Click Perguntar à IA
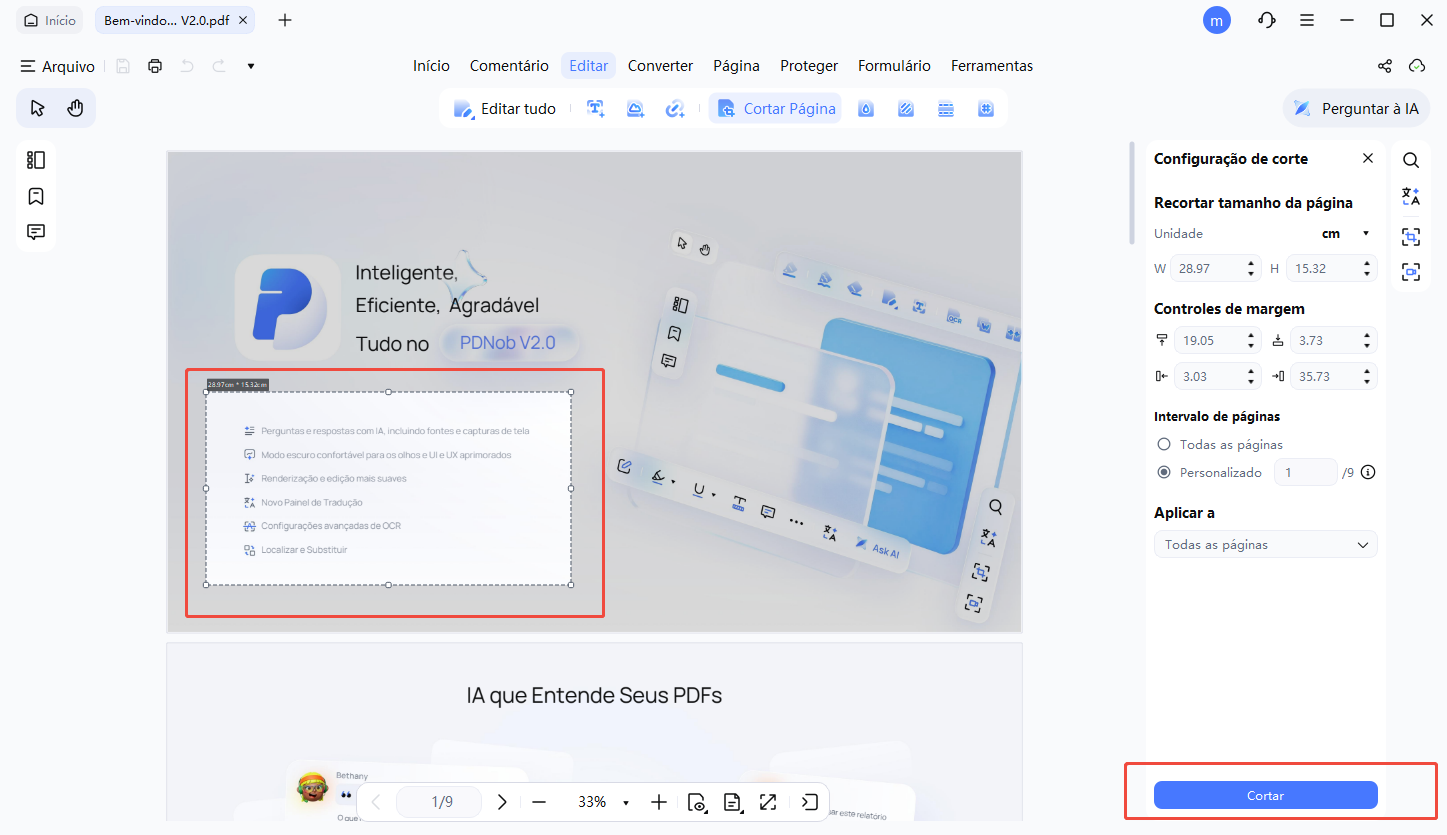Image resolution: width=1447 pixels, height=835 pixels. click(x=1356, y=108)
